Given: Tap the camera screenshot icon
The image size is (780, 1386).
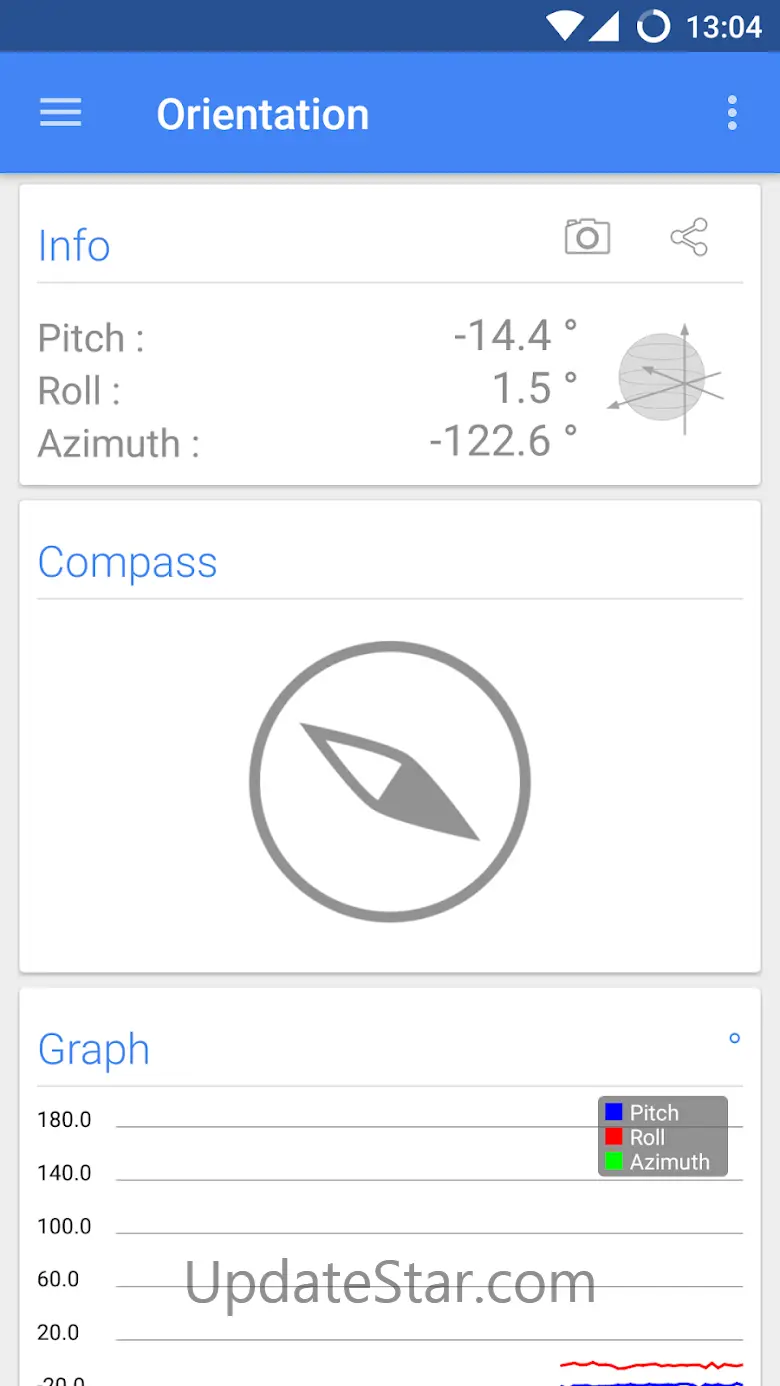Looking at the screenshot, I should (x=587, y=237).
